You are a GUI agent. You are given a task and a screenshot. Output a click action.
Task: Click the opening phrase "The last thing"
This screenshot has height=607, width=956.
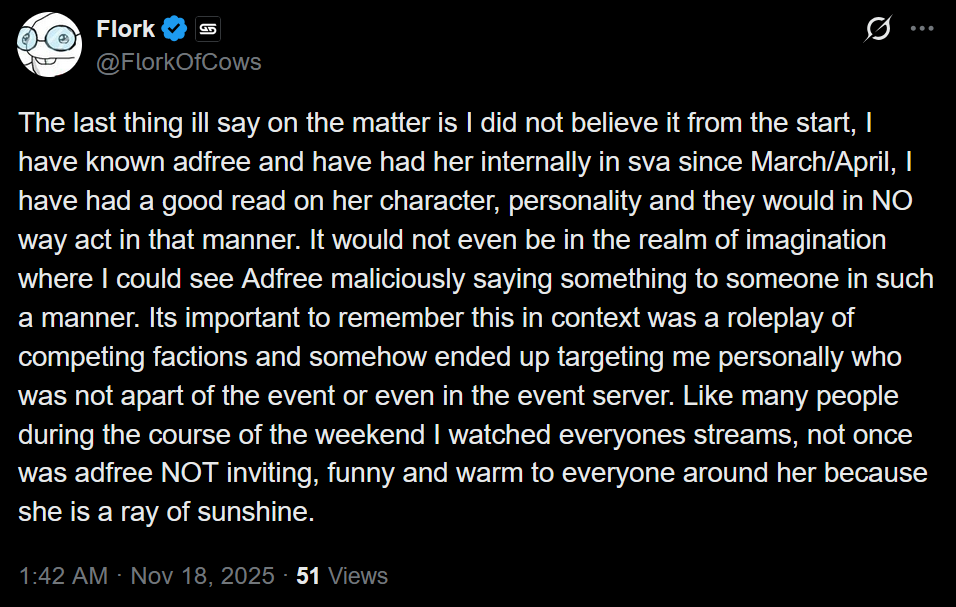99,123
